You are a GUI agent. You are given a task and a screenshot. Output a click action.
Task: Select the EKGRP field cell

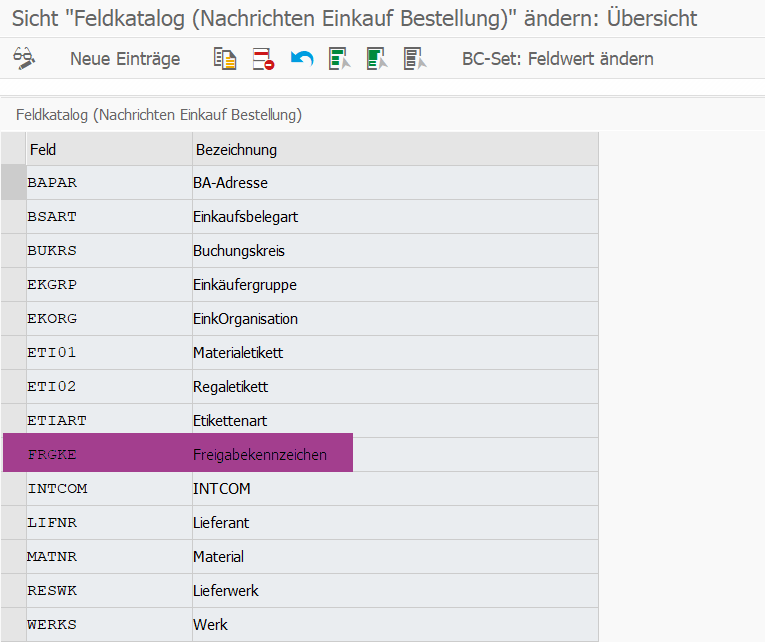pos(109,284)
